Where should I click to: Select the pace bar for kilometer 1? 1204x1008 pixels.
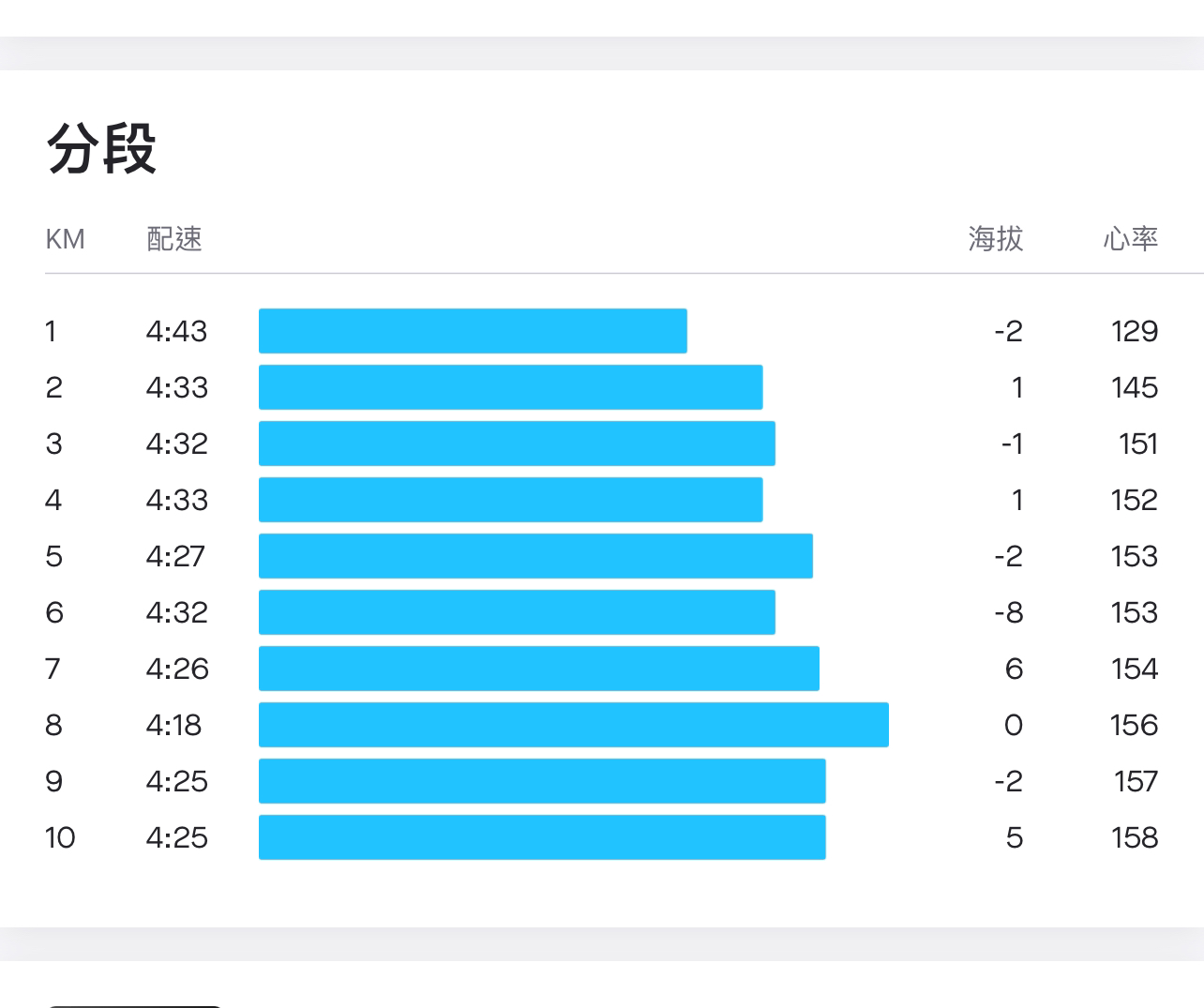(x=473, y=331)
